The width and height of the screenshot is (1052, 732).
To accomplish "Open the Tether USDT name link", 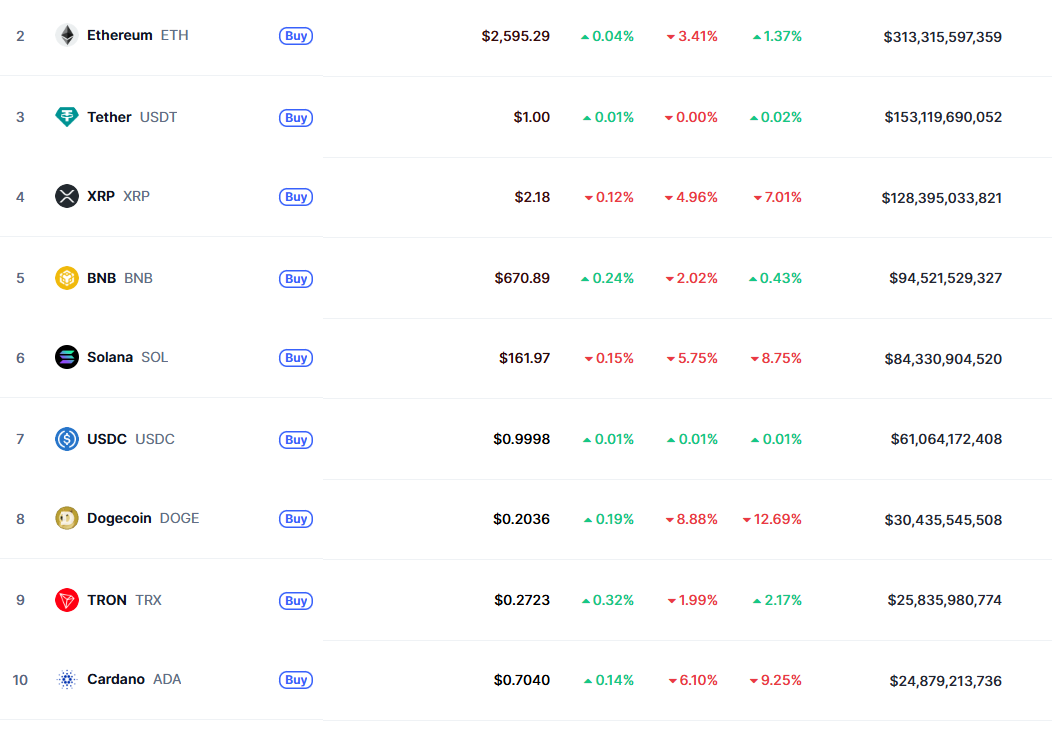I will tap(109, 117).
